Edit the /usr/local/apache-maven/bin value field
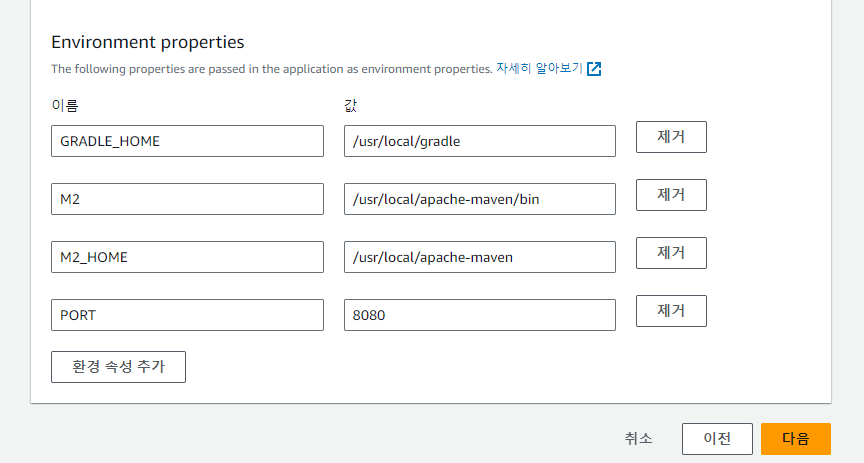 pos(479,199)
